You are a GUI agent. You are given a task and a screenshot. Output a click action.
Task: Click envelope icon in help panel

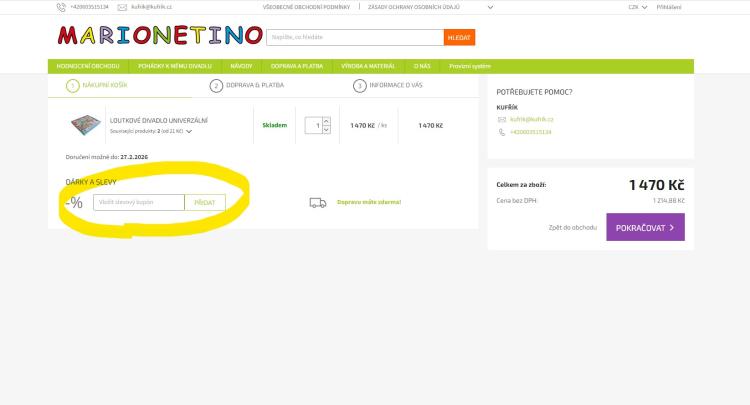tap(502, 119)
